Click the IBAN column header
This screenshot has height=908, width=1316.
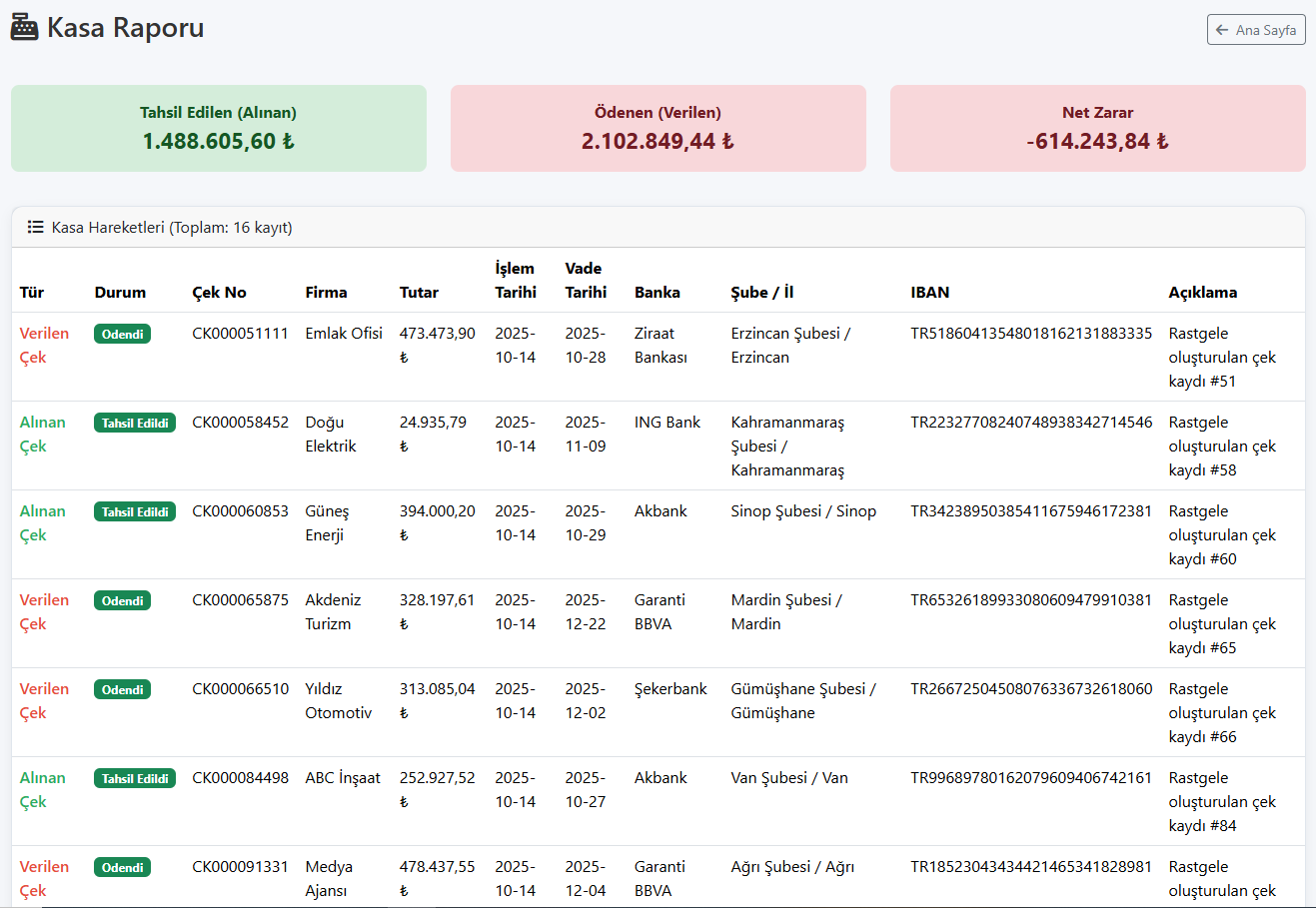pyautogui.click(x=929, y=293)
